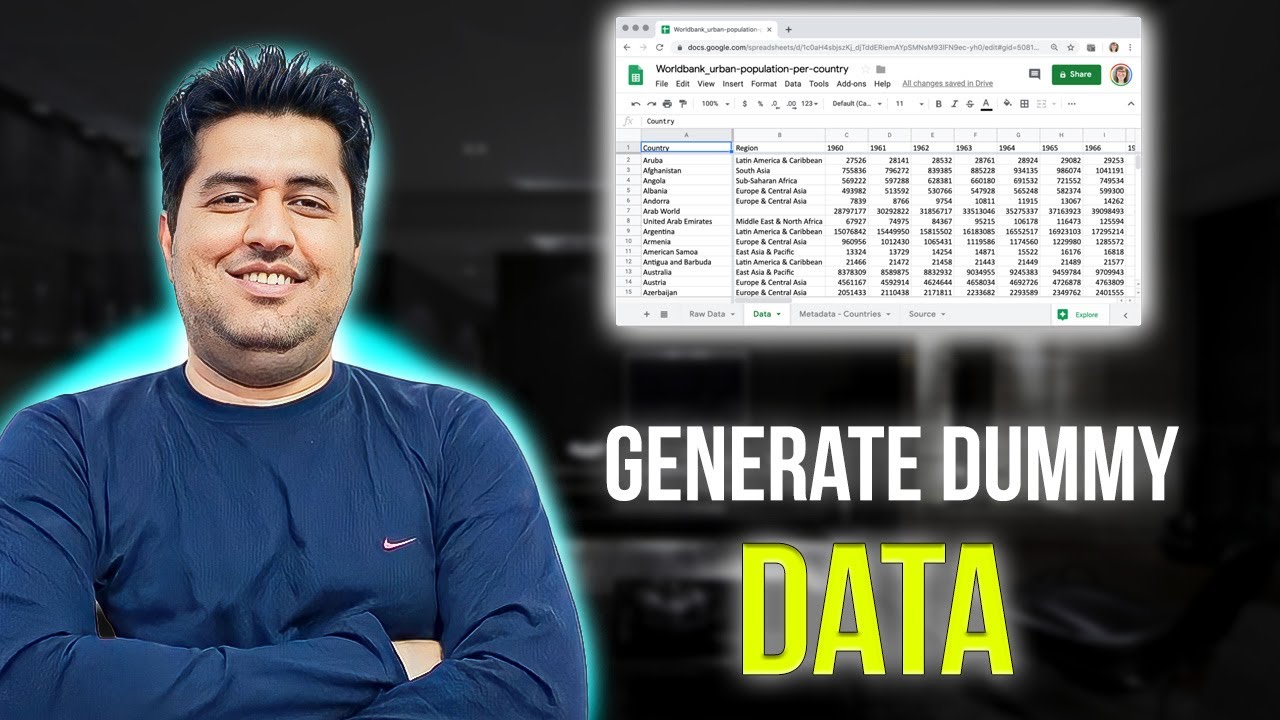The height and width of the screenshot is (720, 1280).
Task: Open the Default font dropdown
Action: click(x=858, y=104)
